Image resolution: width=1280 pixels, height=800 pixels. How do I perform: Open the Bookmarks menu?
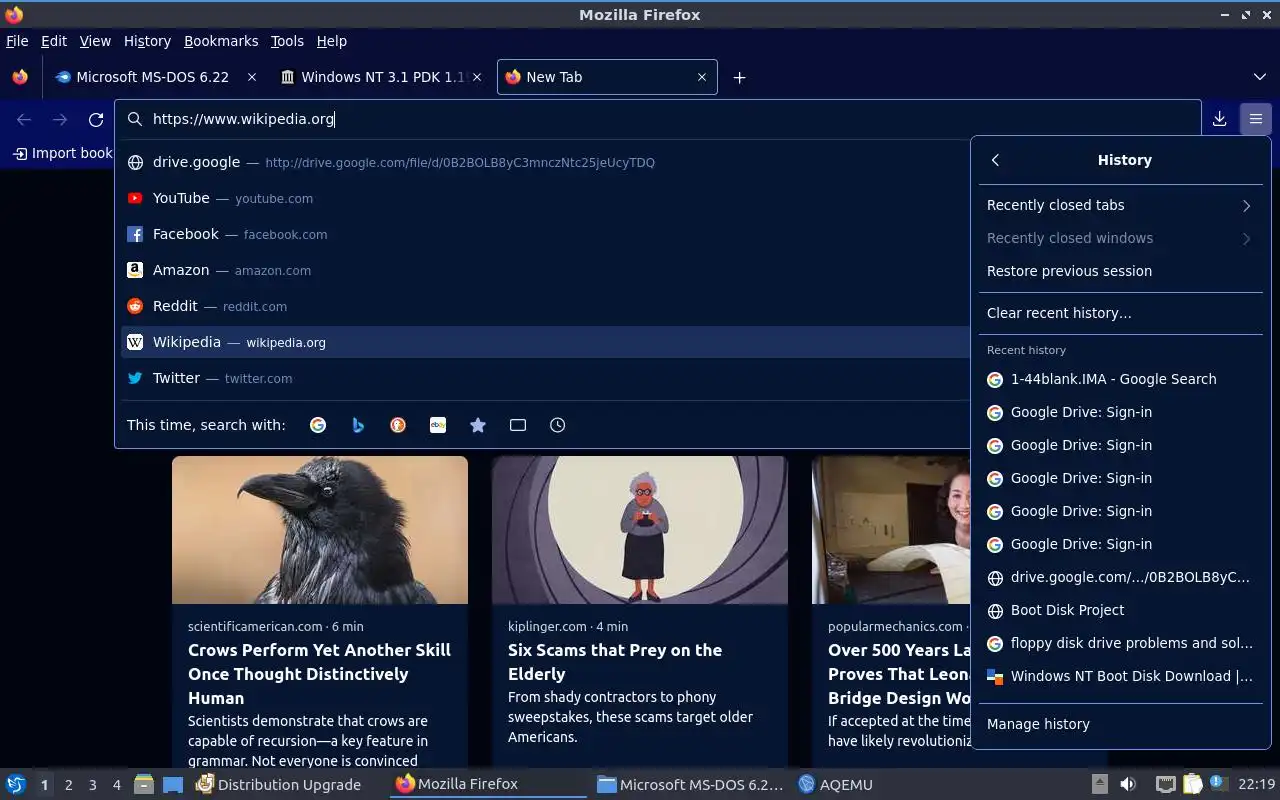point(221,41)
